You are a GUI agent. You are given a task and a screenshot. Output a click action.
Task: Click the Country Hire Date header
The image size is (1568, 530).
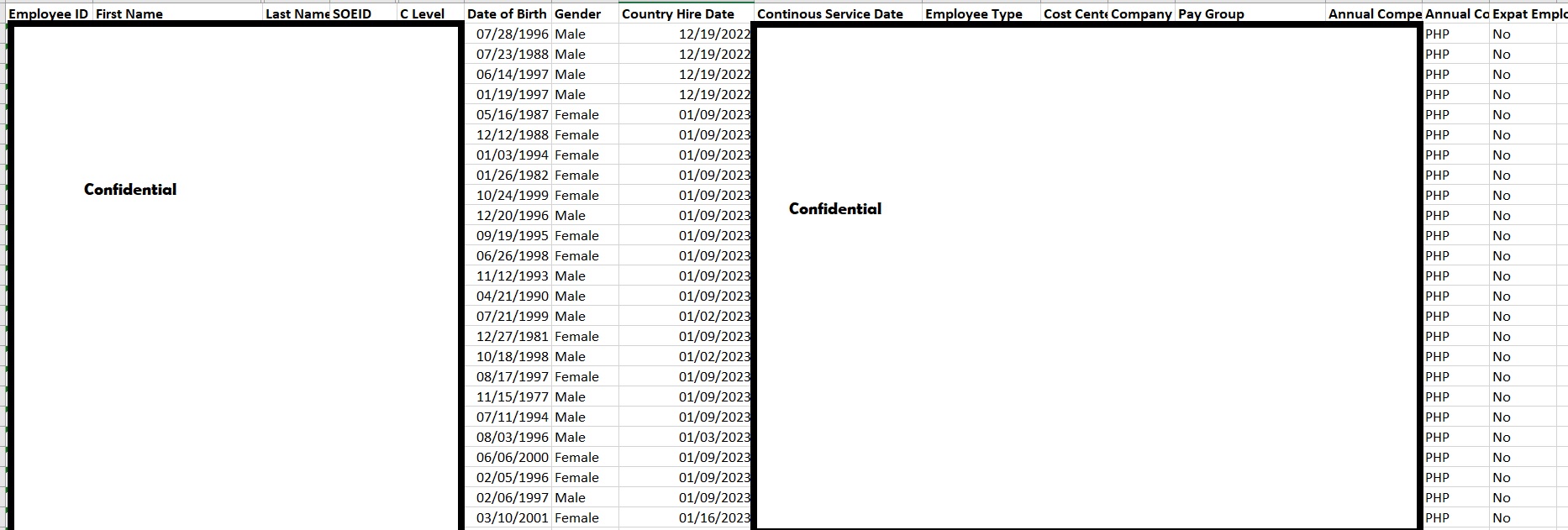pyautogui.click(x=678, y=13)
